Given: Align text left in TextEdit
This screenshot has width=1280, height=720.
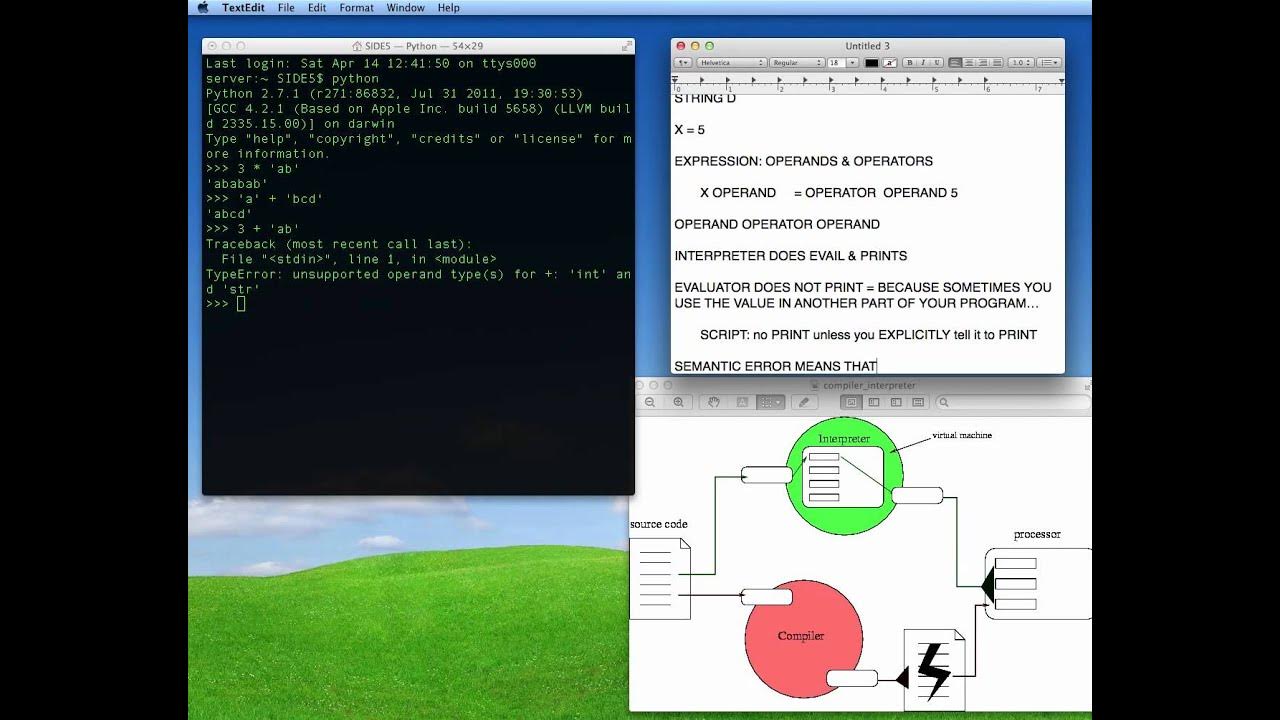Looking at the screenshot, I should pos(956,63).
